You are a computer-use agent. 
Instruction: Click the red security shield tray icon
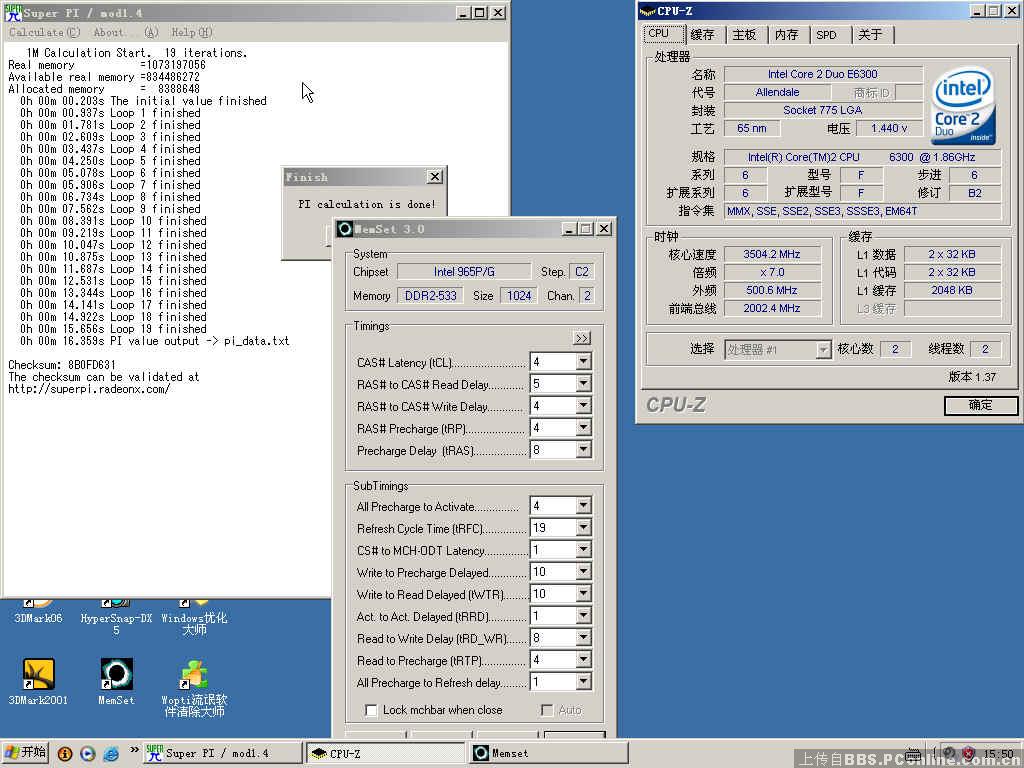[968, 754]
